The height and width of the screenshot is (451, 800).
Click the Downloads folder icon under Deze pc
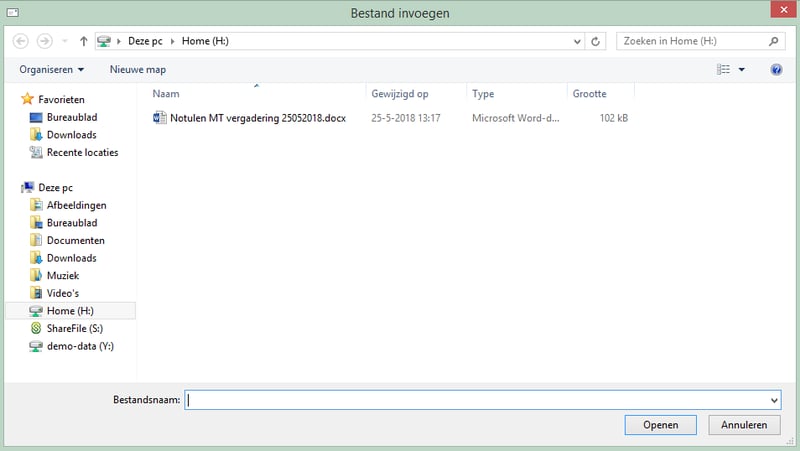point(36,258)
